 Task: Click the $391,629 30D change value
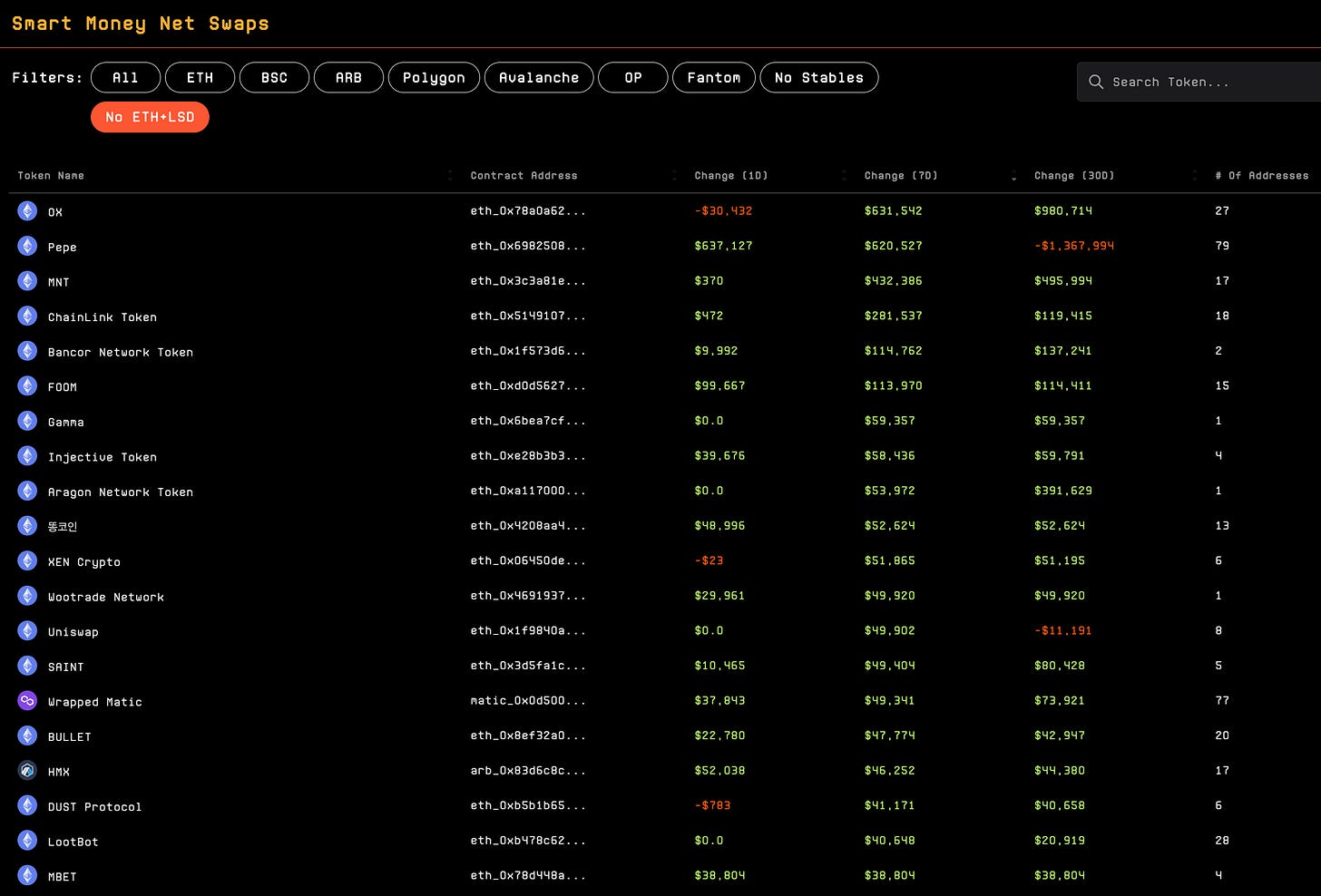[x=1063, y=491]
